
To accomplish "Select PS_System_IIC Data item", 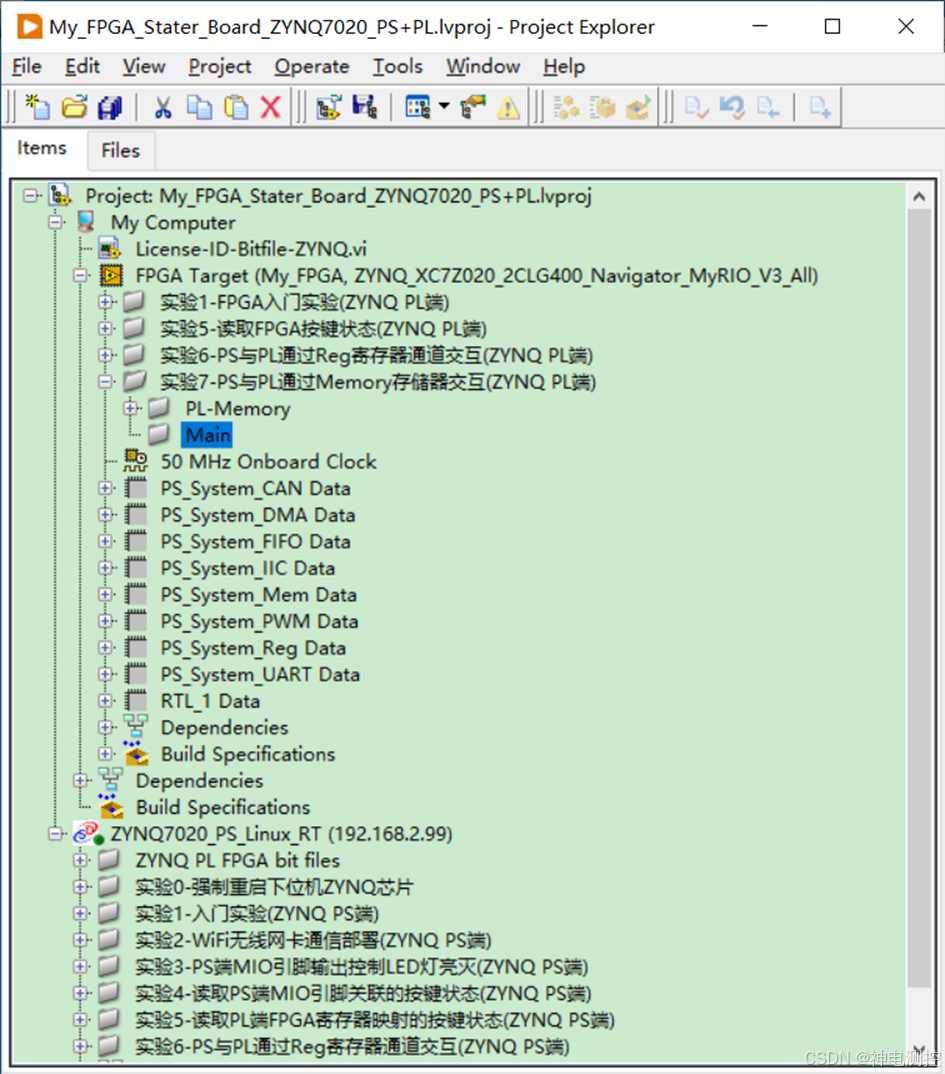I will [248, 568].
